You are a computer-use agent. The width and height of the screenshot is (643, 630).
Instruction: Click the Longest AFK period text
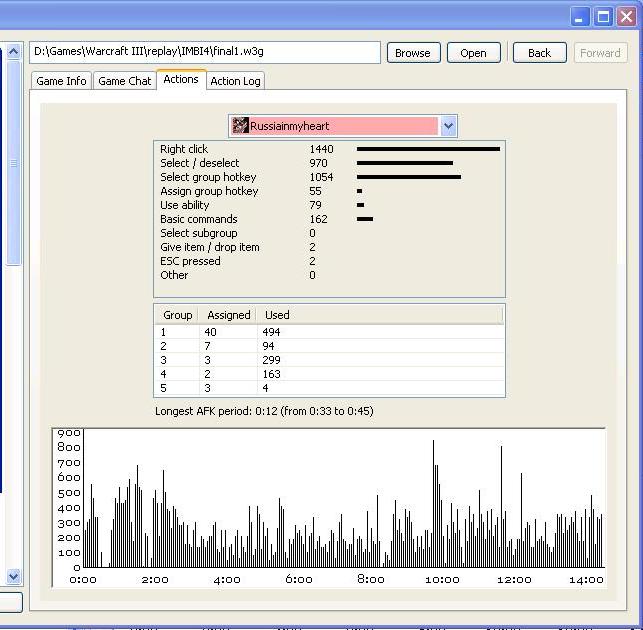pyautogui.click(x=264, y=411)
